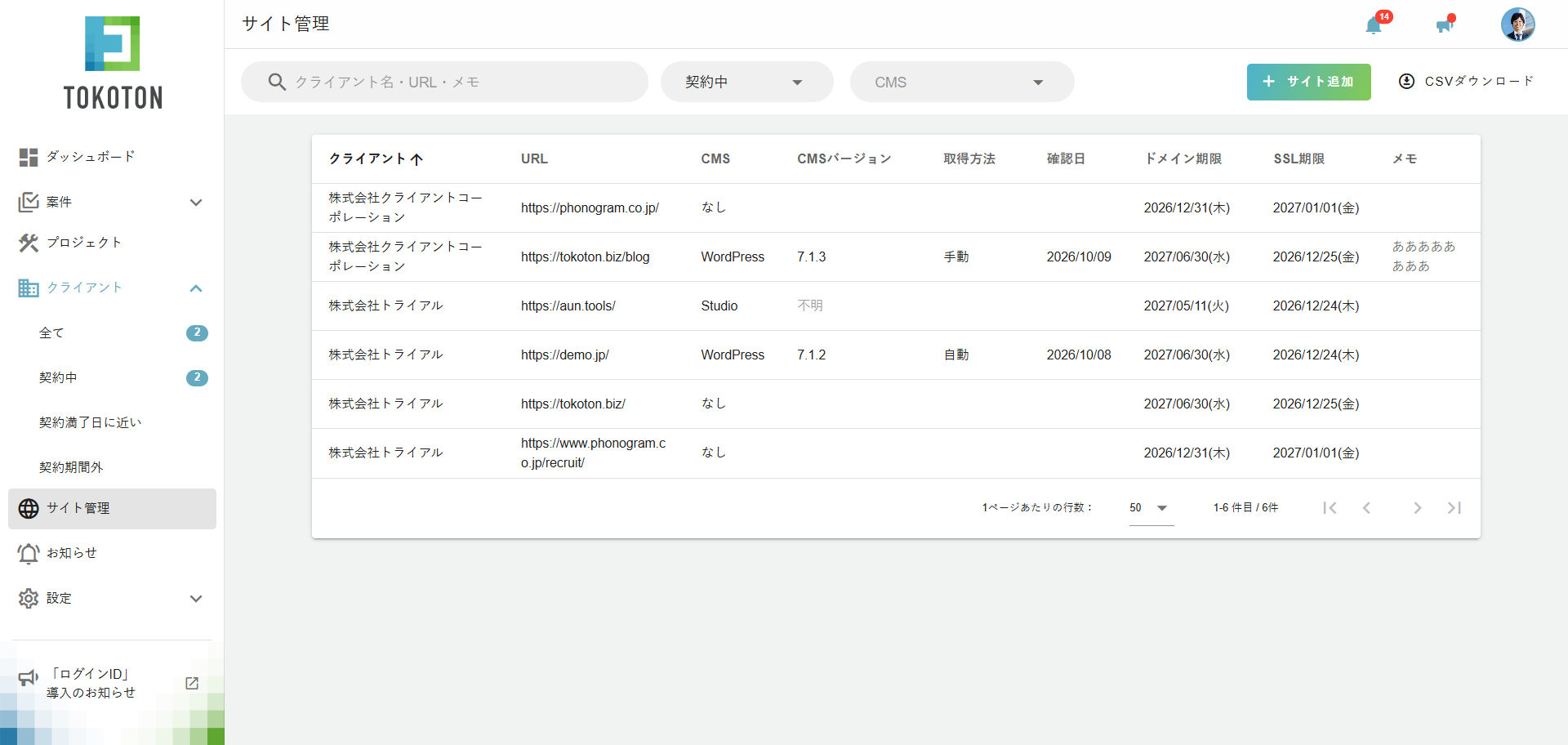Click the クライアント building icon

pos(29,288)
